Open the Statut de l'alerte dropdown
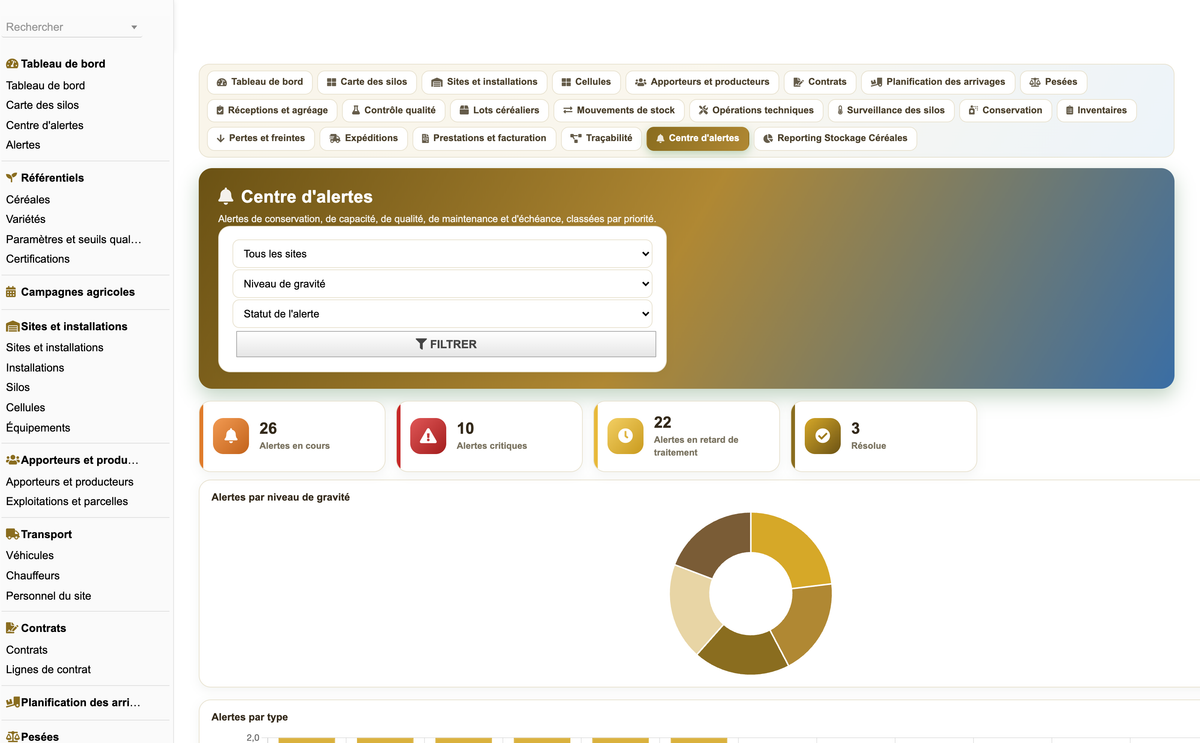1200x743 pixels. coord(442,314)
